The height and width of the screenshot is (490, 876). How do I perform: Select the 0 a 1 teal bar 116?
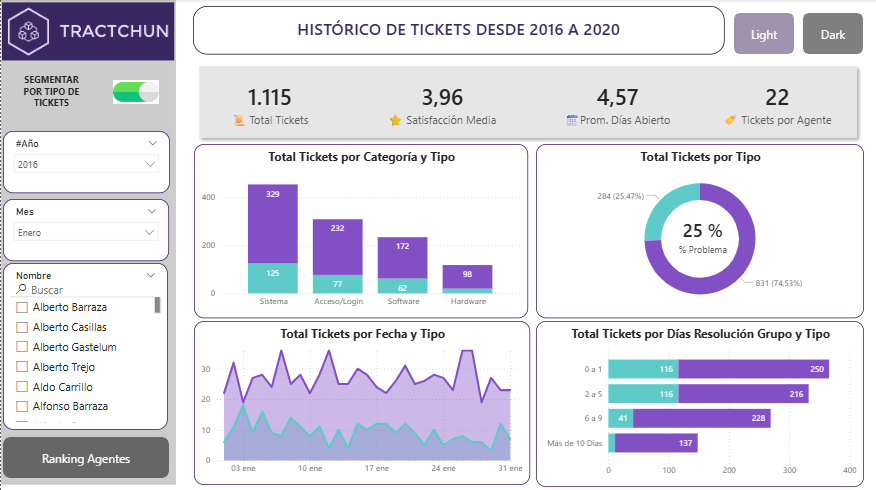pos(643,369)
